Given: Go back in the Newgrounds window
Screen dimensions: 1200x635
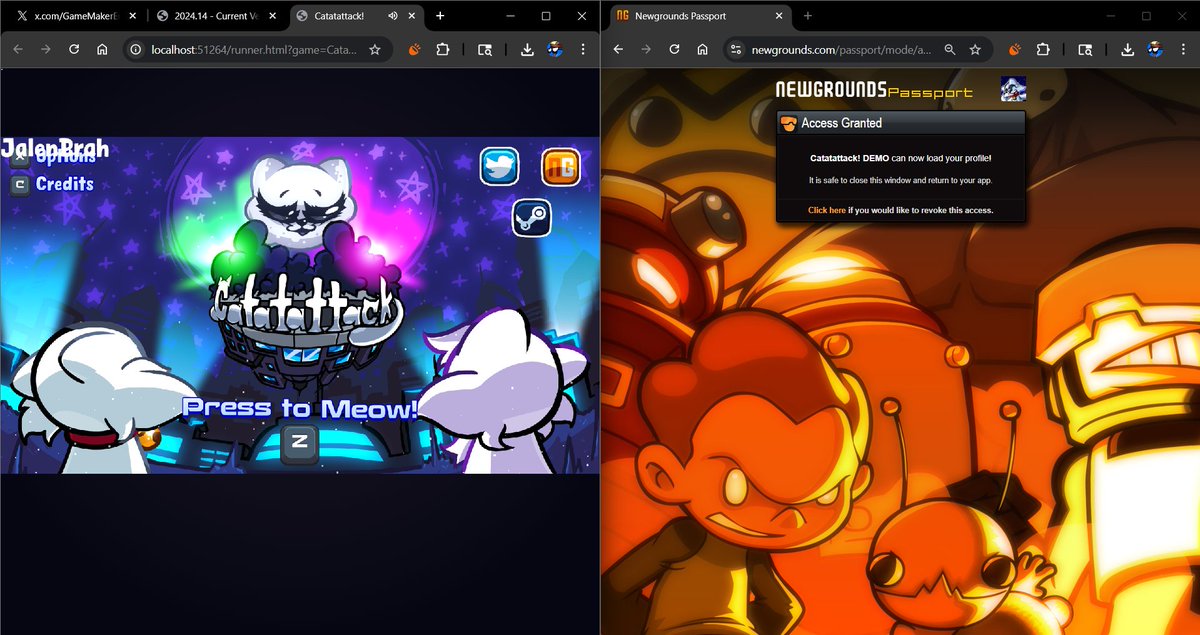Looking at the screenshot, I should 618,49.
